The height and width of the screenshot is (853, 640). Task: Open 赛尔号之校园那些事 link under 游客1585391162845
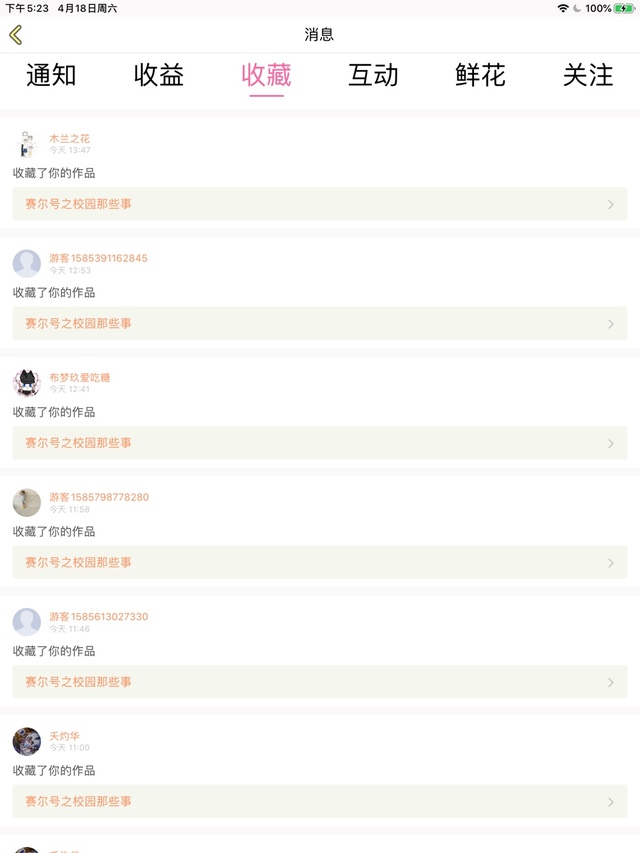[79, 323]
